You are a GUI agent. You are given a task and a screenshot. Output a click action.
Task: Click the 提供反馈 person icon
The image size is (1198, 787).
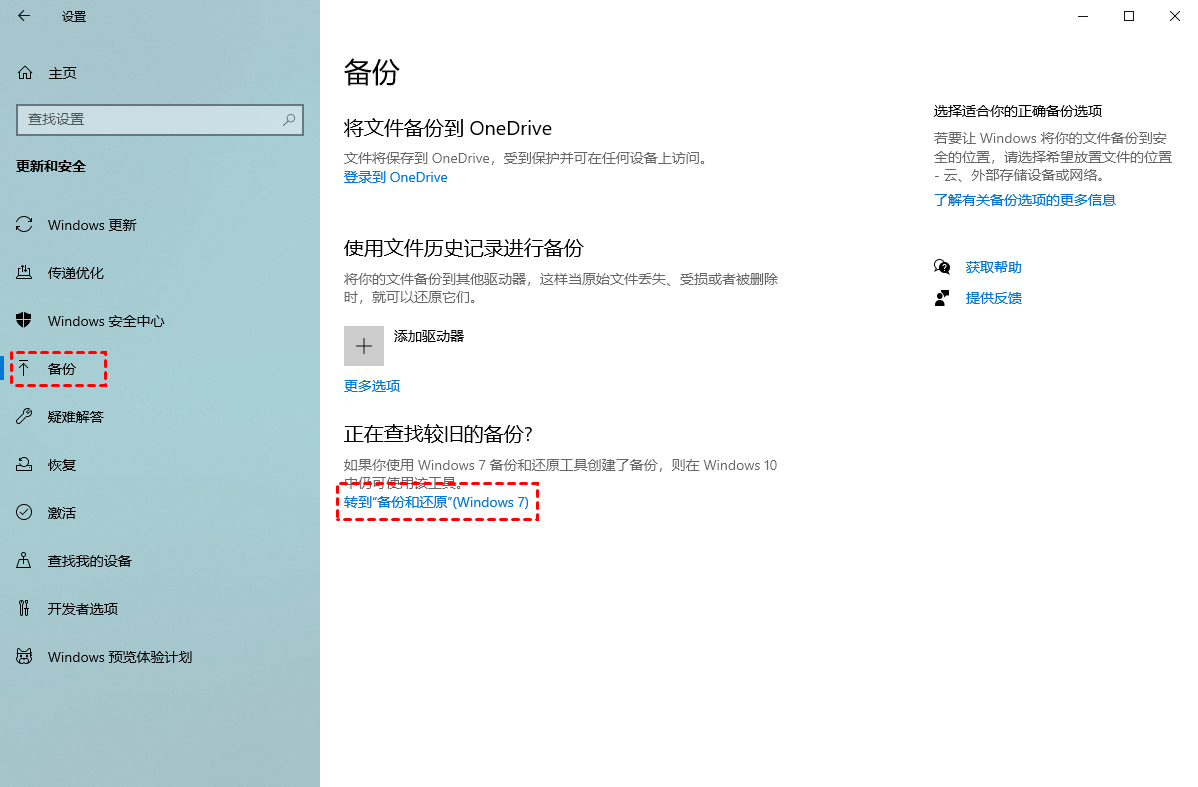click(x=942, y=298)
